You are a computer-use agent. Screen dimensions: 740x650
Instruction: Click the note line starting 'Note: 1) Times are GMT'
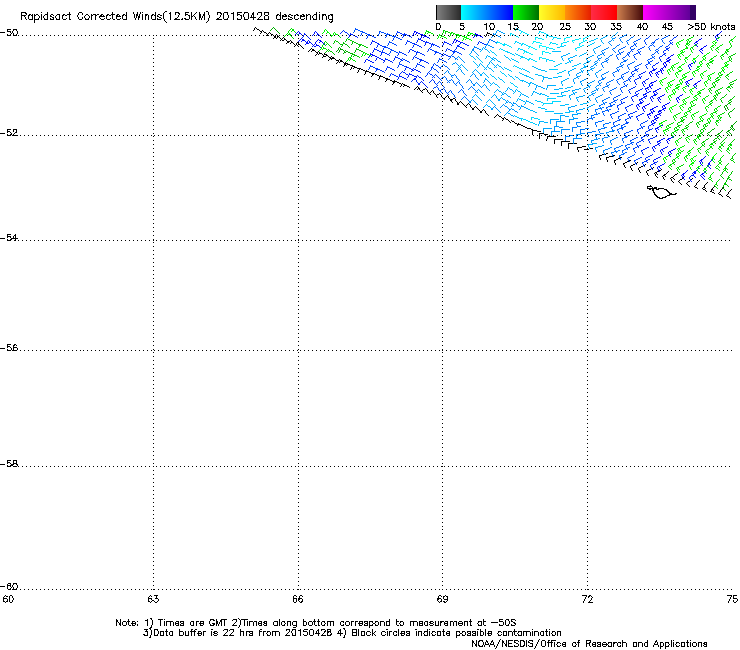pyautogui.click(x=316, y=623)
